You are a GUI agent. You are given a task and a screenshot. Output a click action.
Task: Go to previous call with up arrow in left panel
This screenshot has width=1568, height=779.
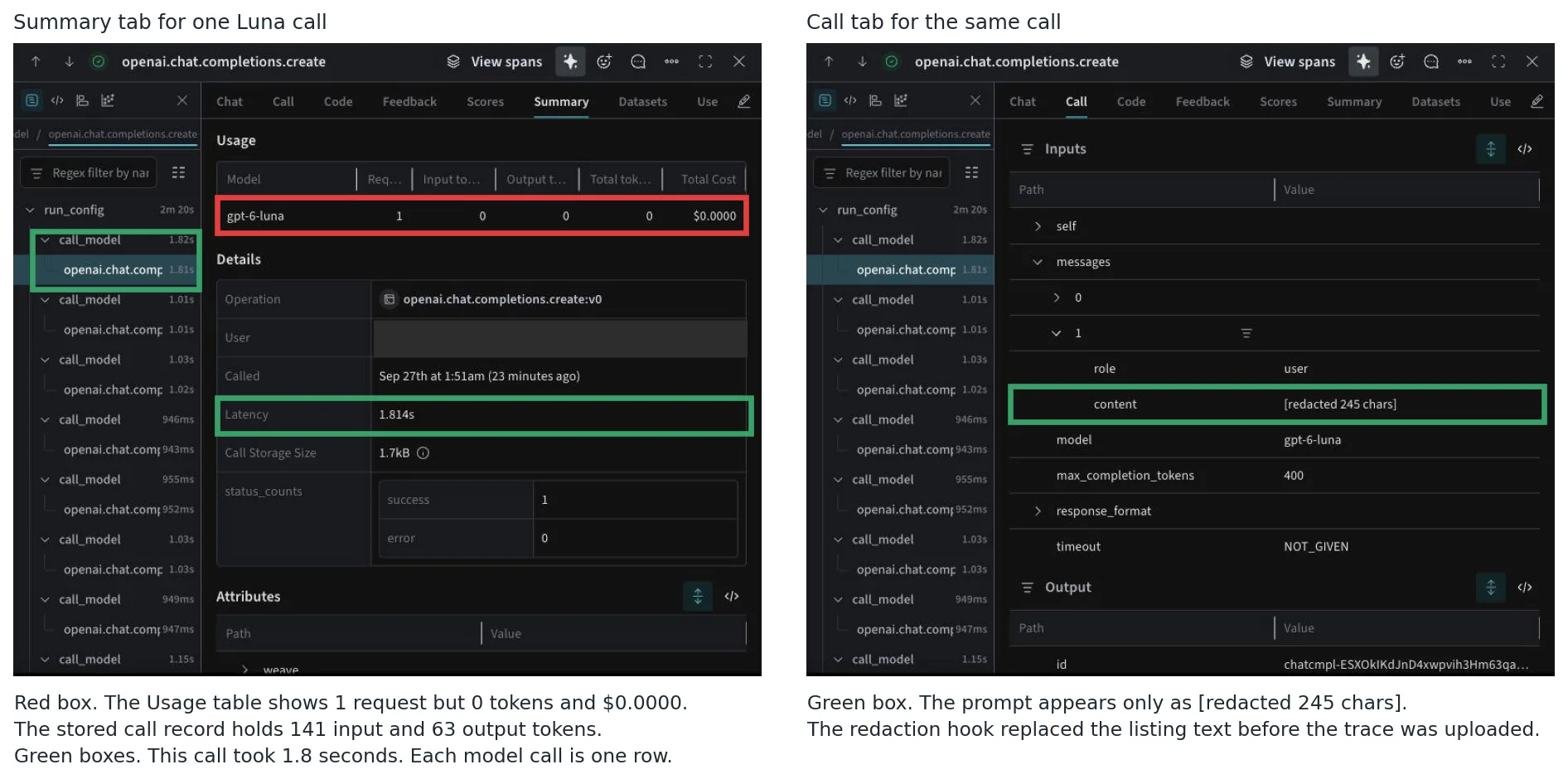point(36,61)
